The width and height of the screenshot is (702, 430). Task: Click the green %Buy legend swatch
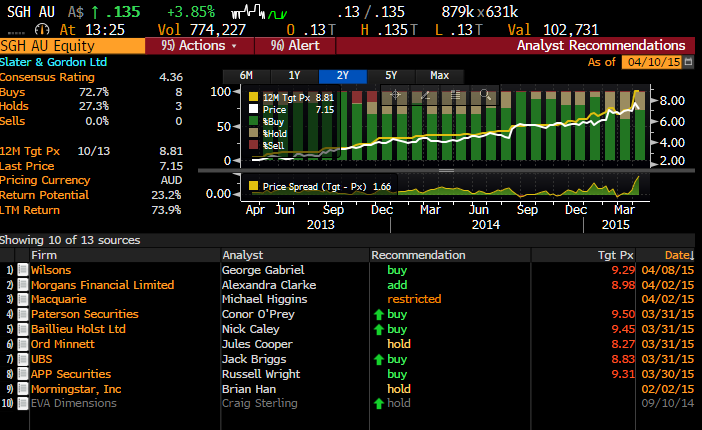coord(253,121)
